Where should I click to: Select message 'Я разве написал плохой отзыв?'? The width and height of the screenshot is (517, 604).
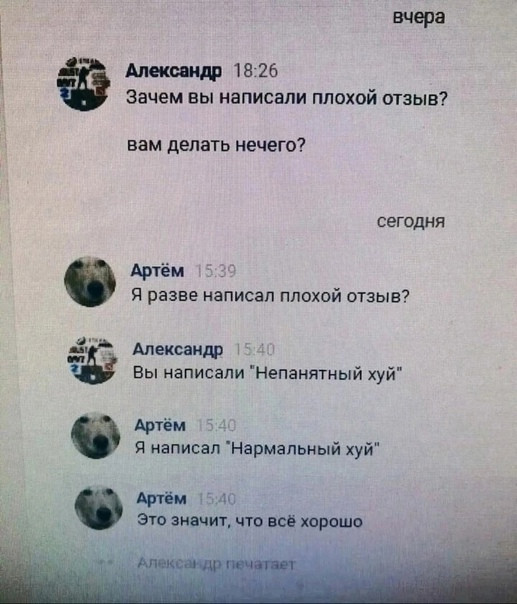click(271, 296)
